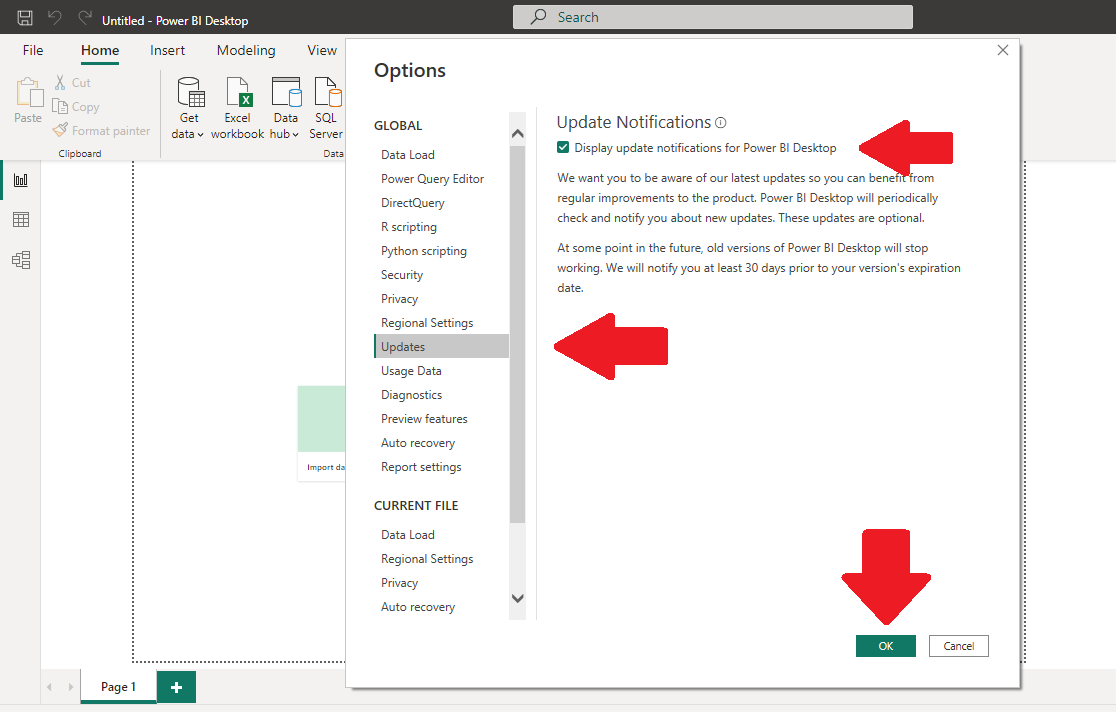Click the options list scroll down arrow

(x=517, y=598)
